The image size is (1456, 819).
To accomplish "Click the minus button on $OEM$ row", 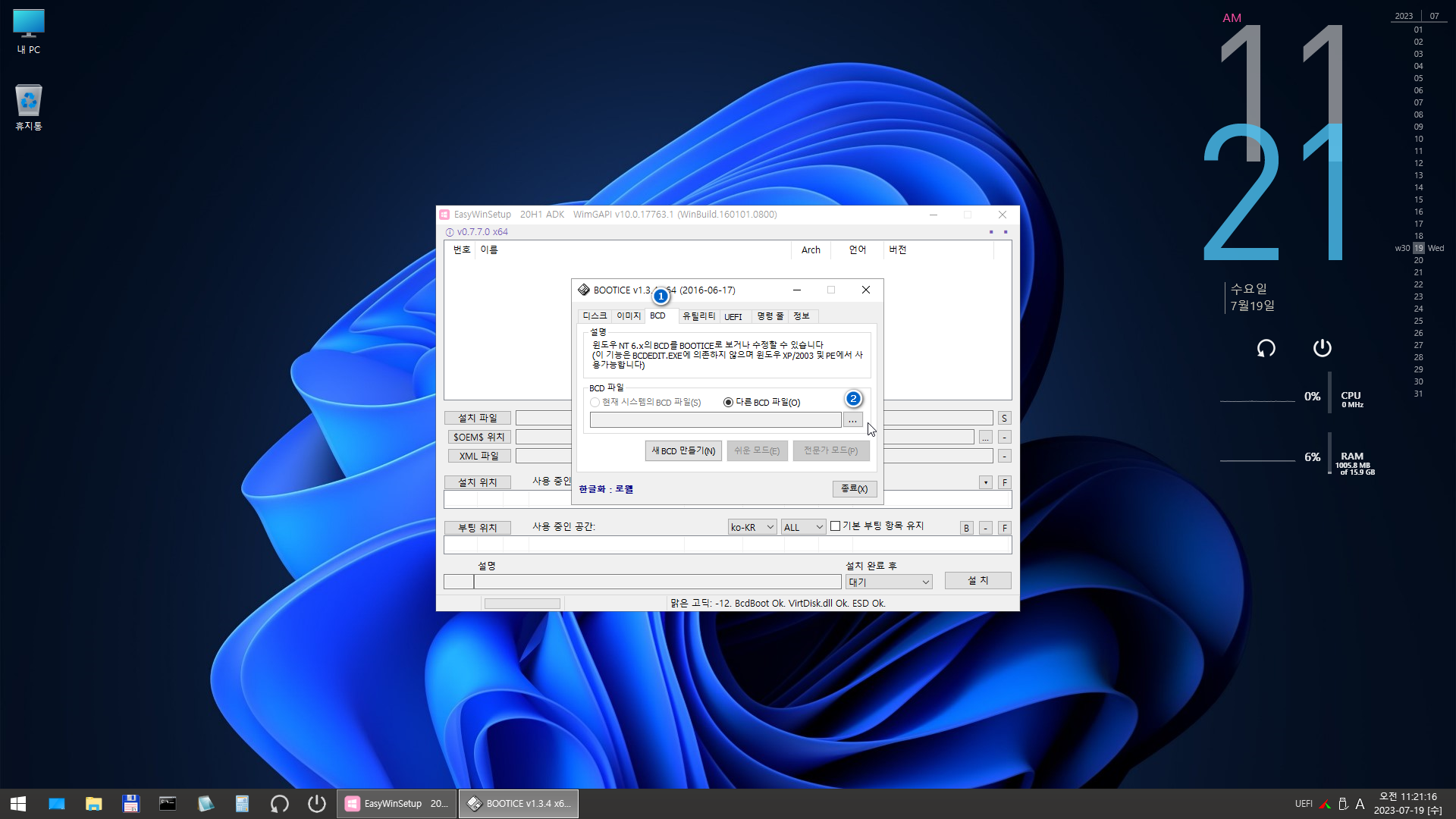I will pos(1004,437).
